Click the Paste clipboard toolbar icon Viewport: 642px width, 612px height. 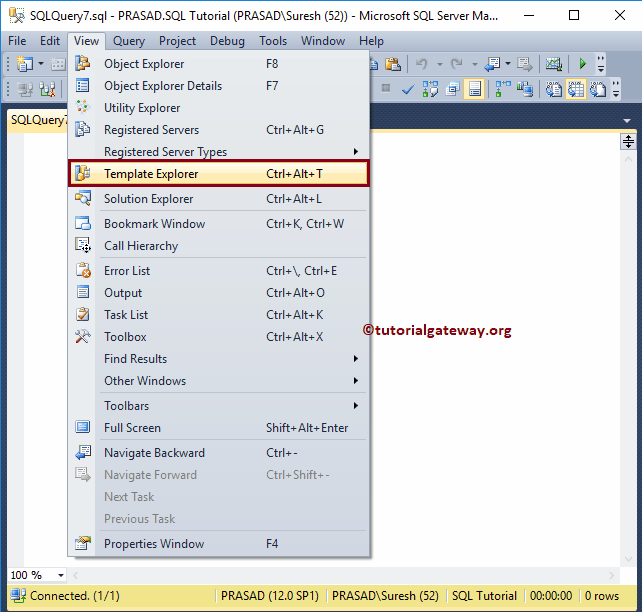pos(393,64)
